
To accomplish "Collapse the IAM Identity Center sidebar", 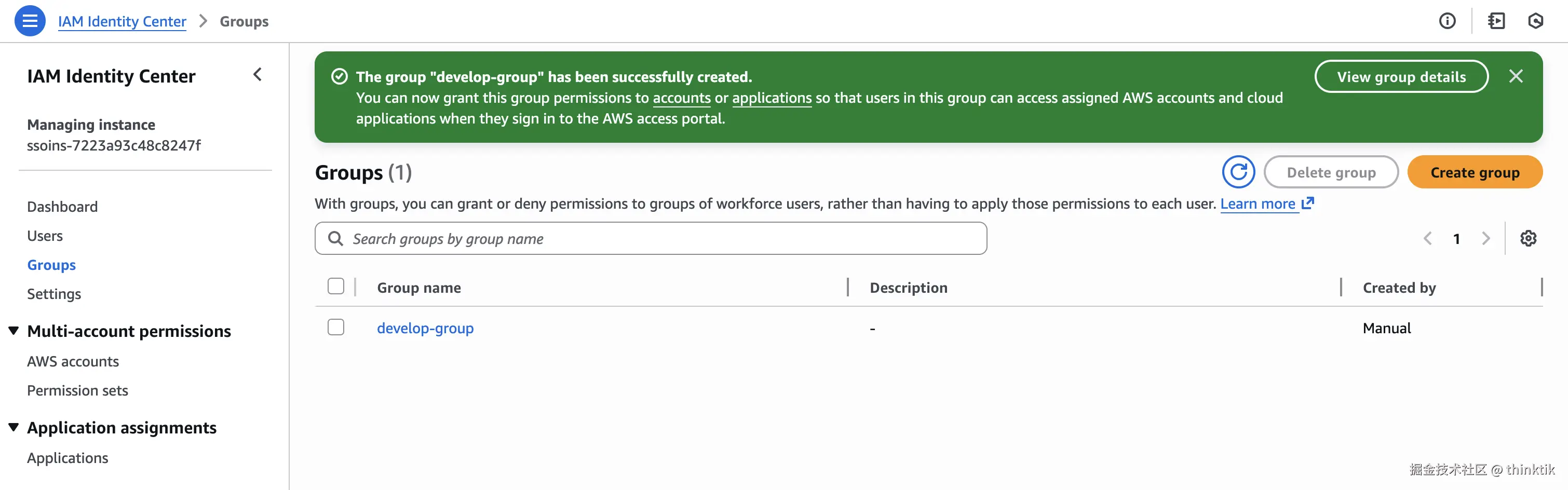I will 258,75.
